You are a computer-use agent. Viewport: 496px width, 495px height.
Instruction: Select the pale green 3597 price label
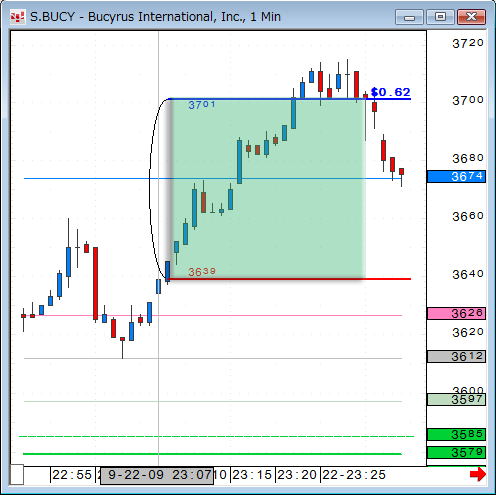456,399
